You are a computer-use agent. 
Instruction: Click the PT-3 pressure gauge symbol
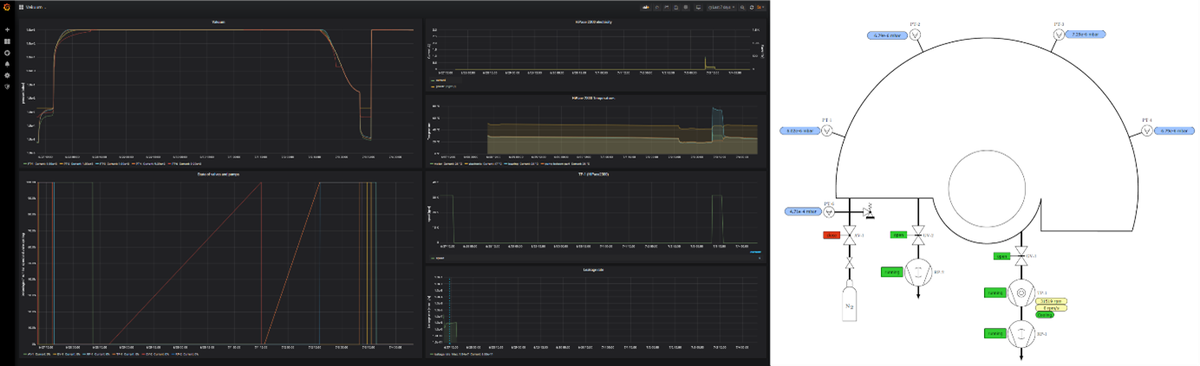coord(1058,36)
